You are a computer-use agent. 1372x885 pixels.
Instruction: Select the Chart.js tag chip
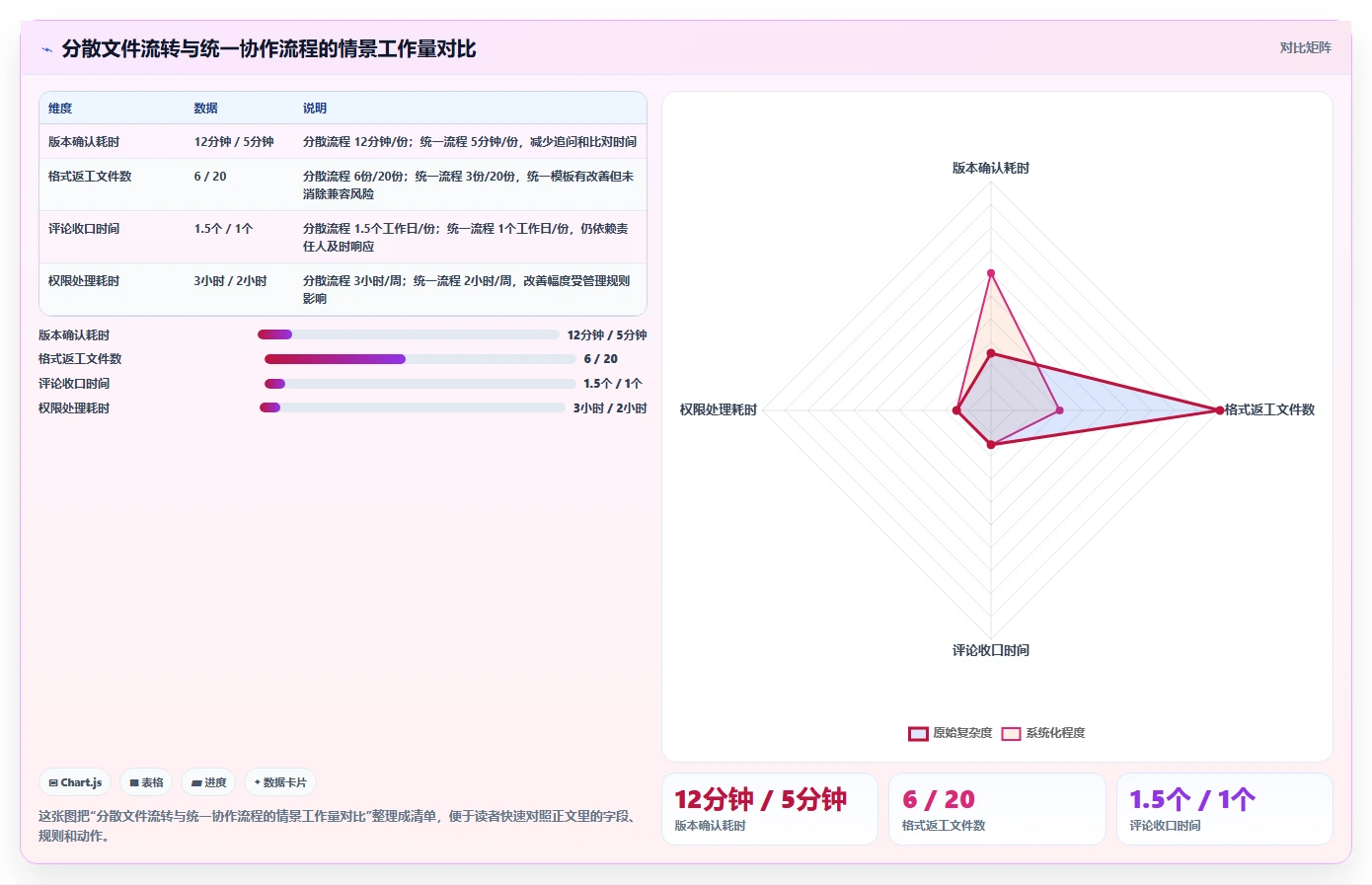[x=75, y=782]
